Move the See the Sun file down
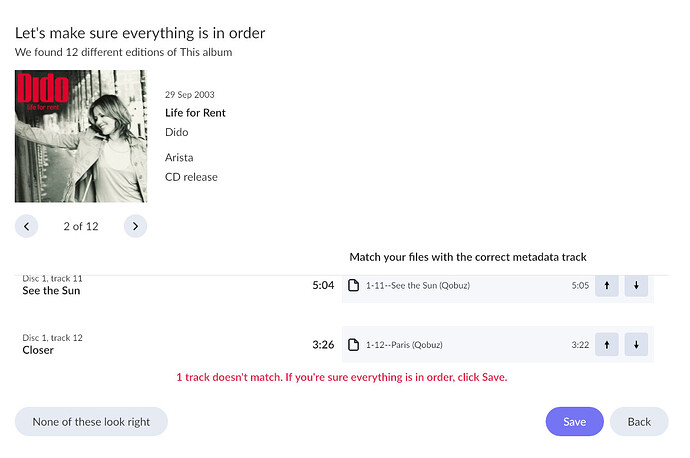Image resolution: width=690 pixels, height=458 pixels. click(x=636, y=286)
